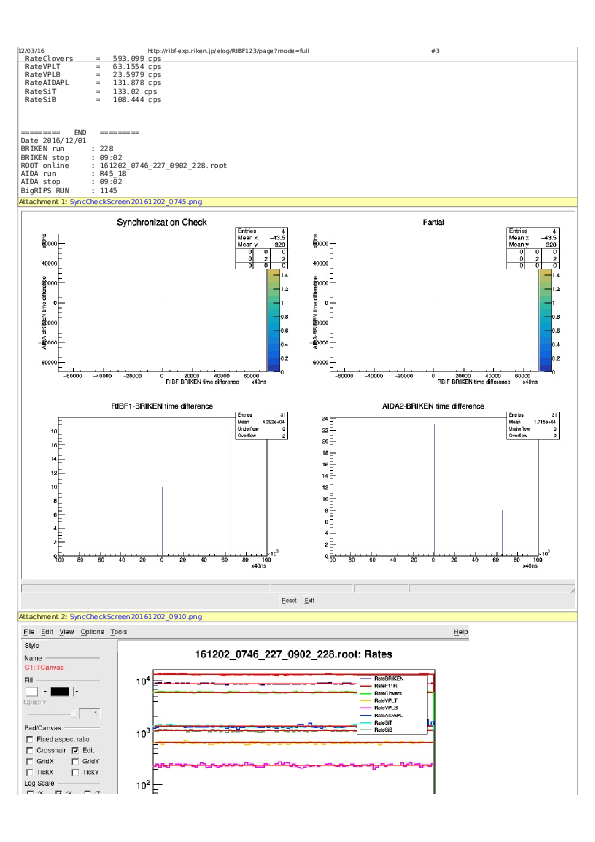
Task: Click the 'RateAIDAPL = 131.878 cps' line
Action: pos(92,83)
